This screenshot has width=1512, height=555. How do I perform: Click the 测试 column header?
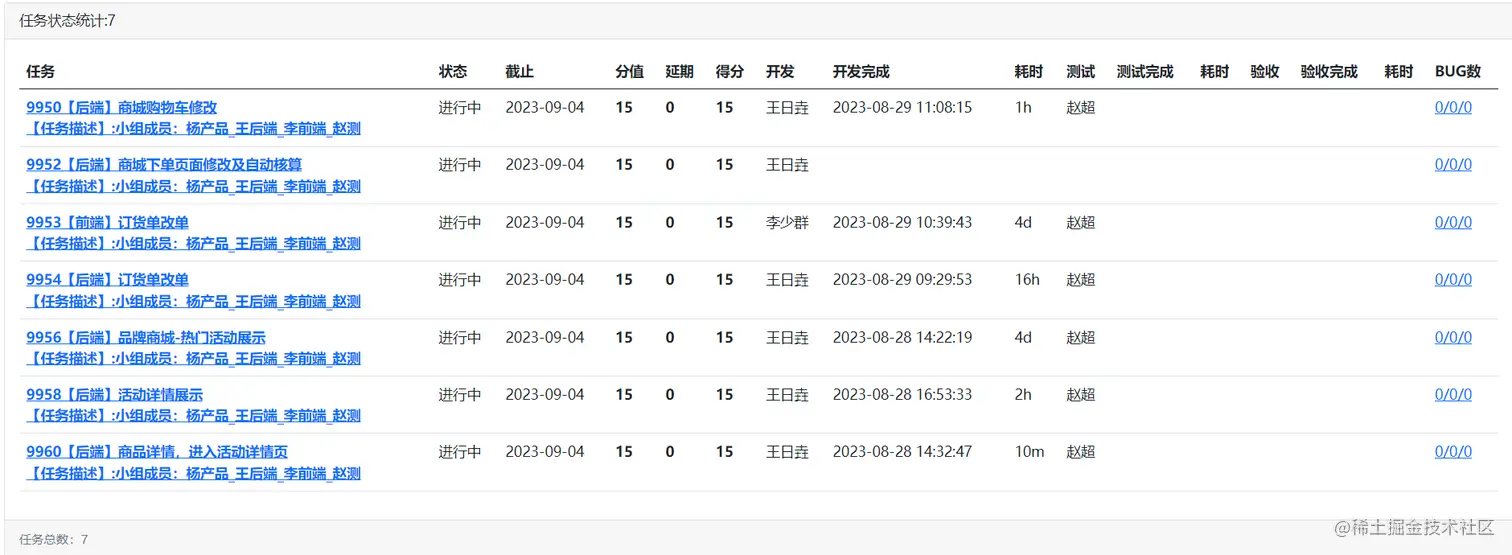[1081, 71]
